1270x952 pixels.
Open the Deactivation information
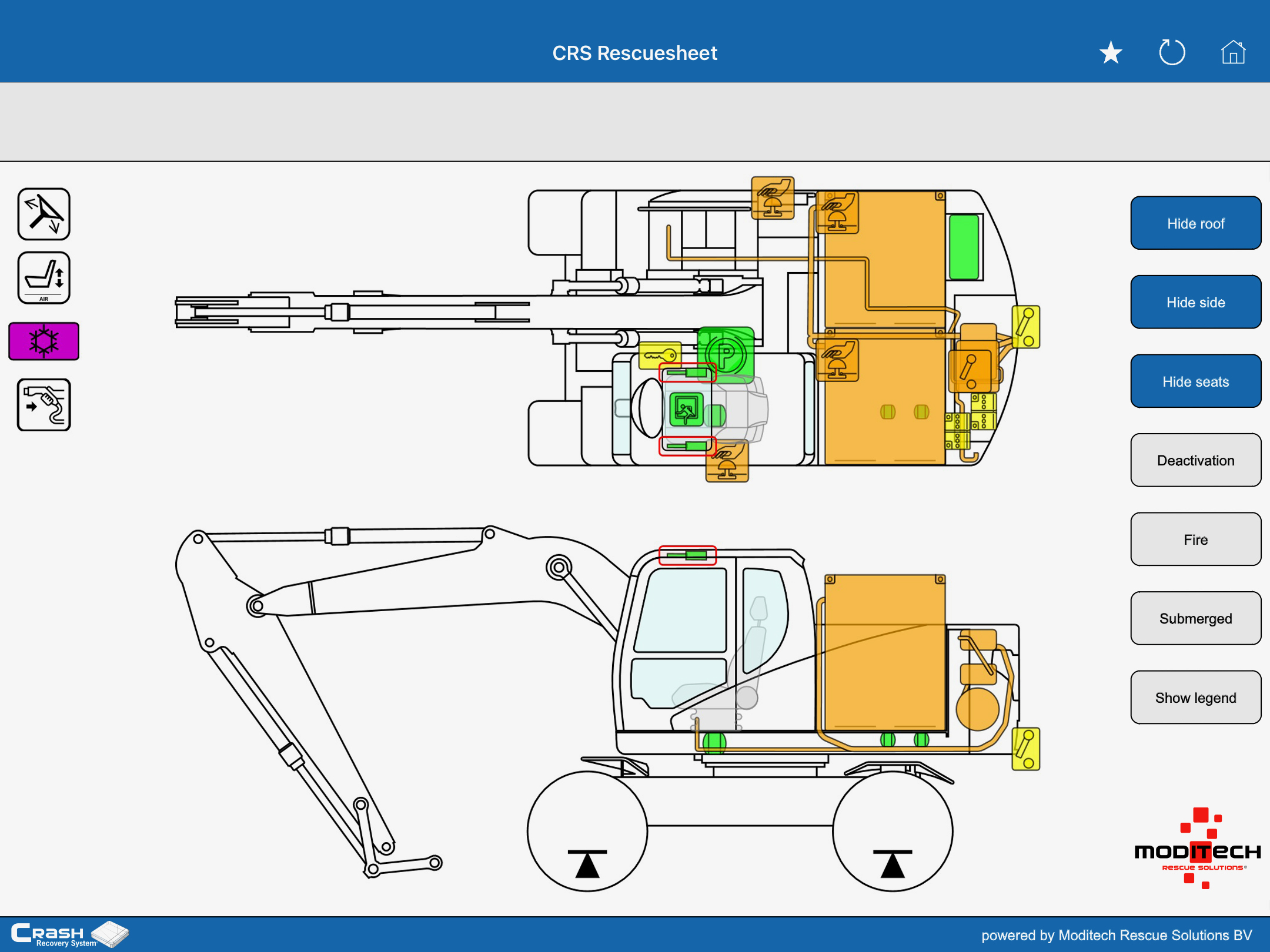(x=1195, y=461)
